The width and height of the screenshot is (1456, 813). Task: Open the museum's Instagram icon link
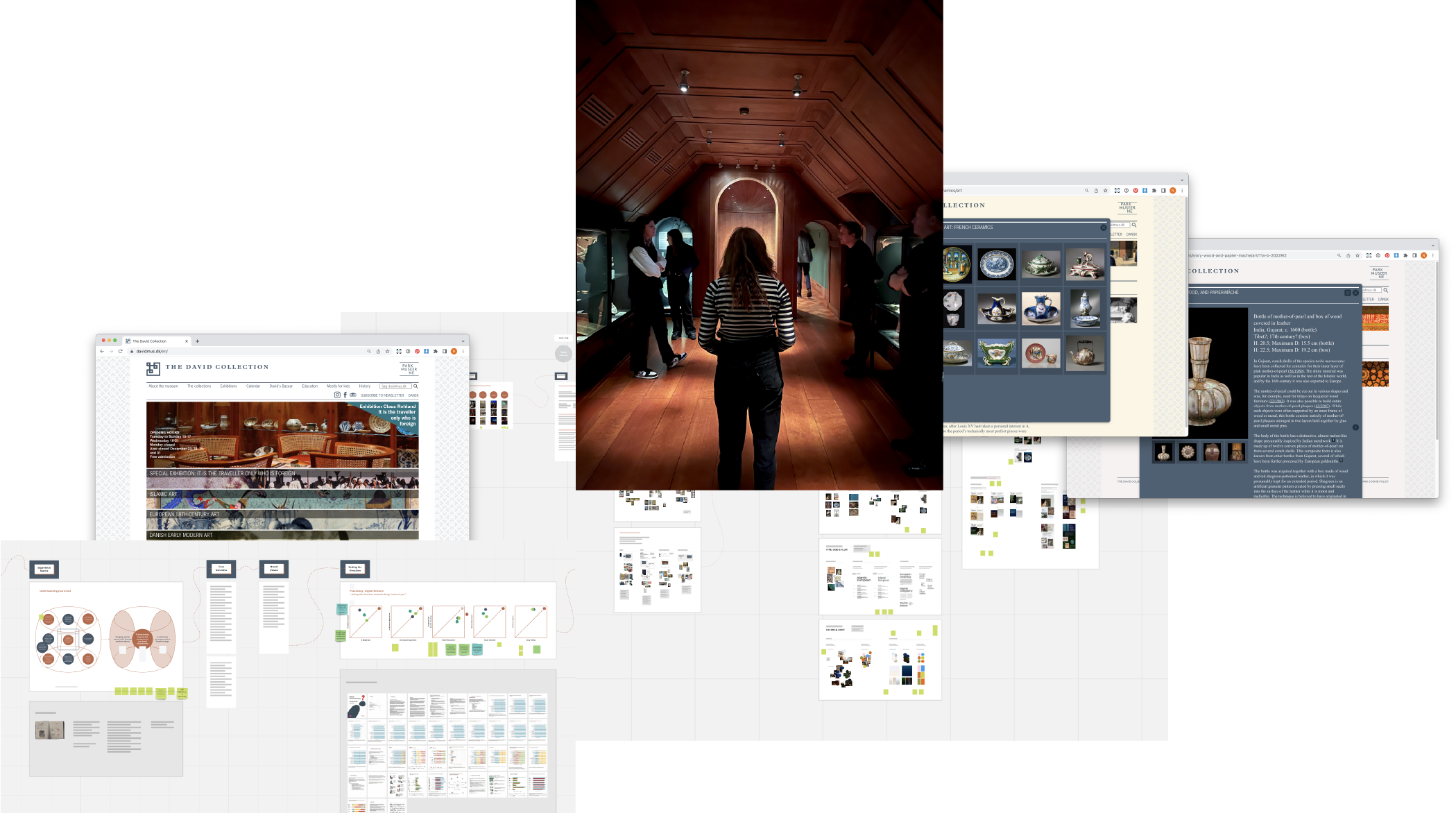click(338, 395)
